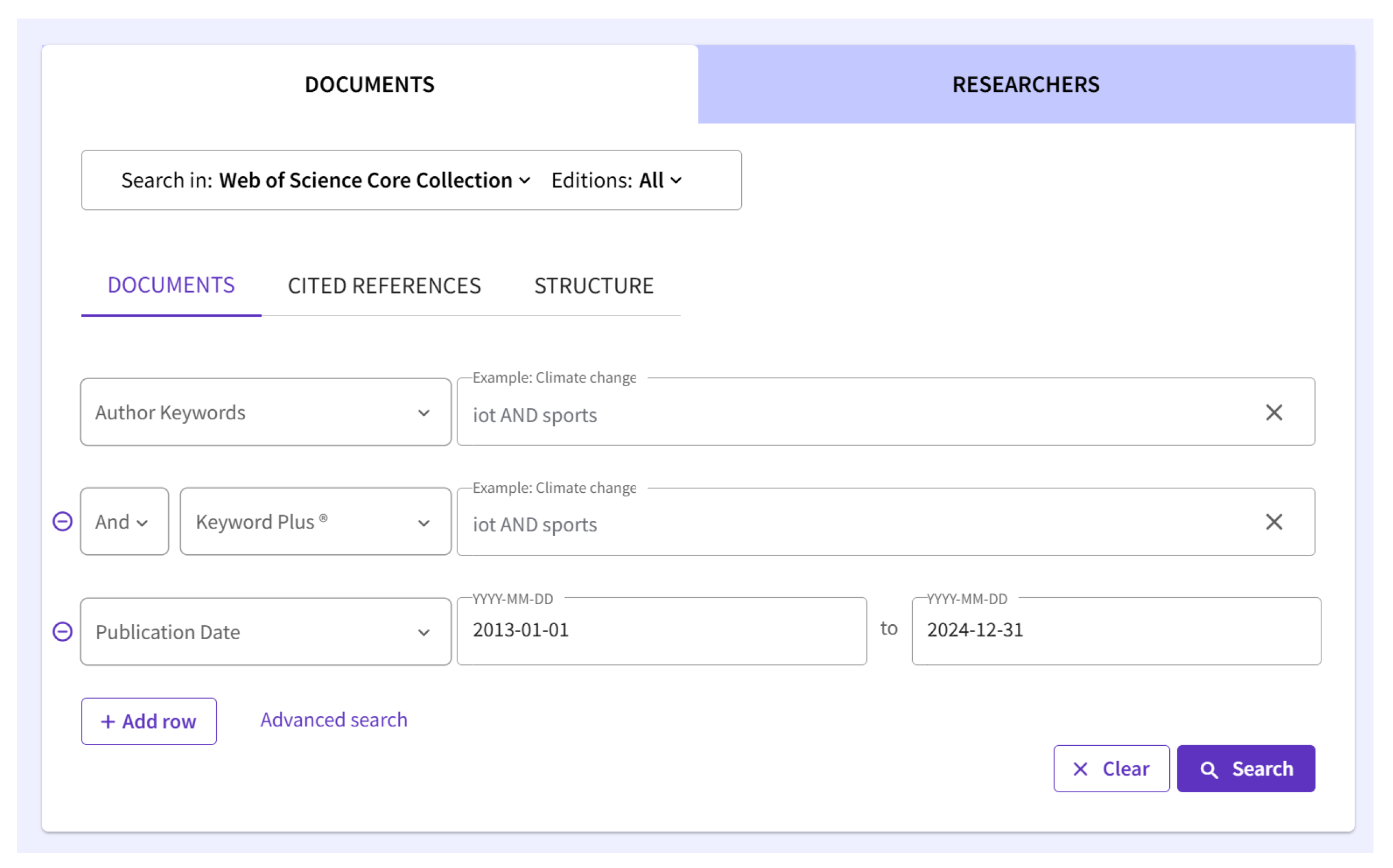Image resolution: width=1393 pixels, height=868 pixels.
Task: Open the Editions All dropdown
Action: tap(660, 180)
